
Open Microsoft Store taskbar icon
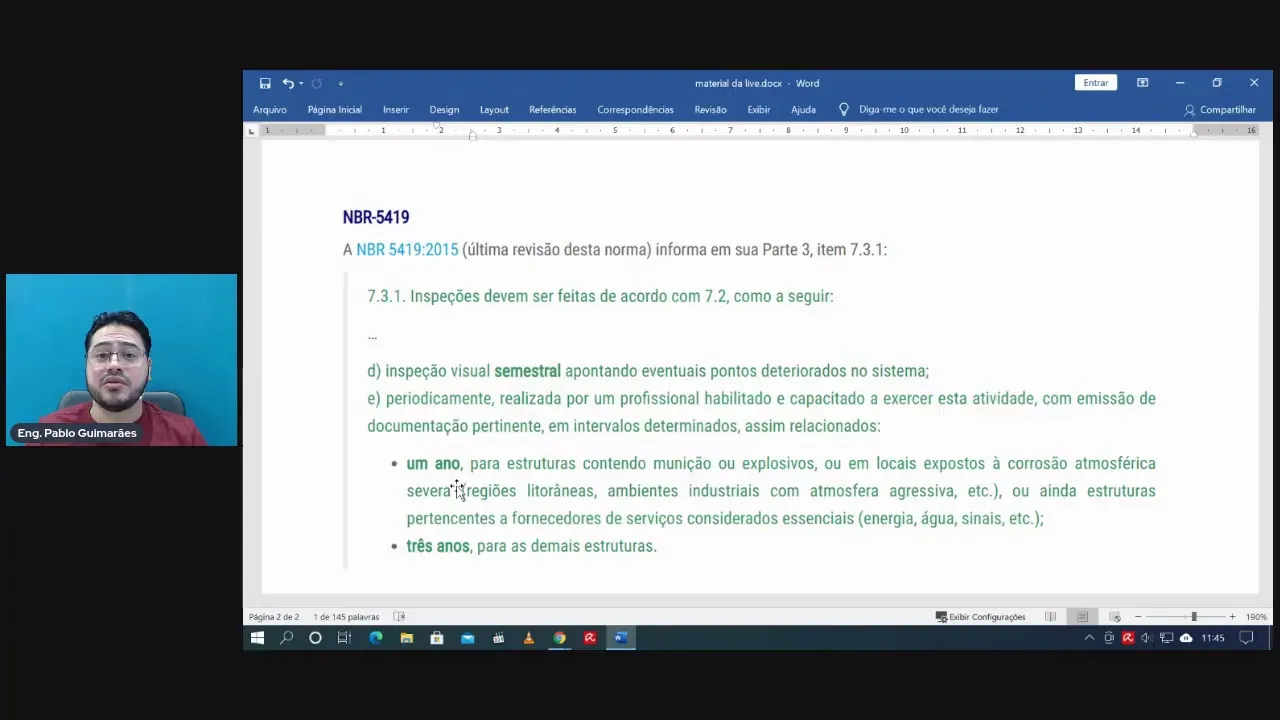[437, 638]
